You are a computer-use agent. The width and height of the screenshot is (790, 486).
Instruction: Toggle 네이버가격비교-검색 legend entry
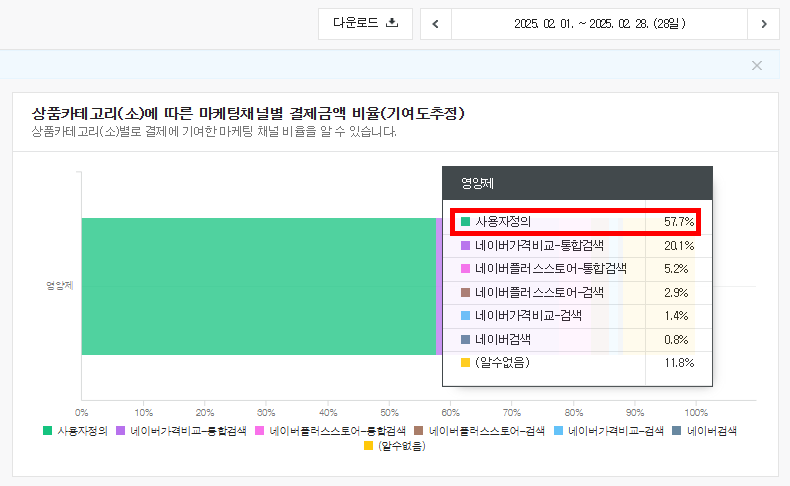[609, 431]
